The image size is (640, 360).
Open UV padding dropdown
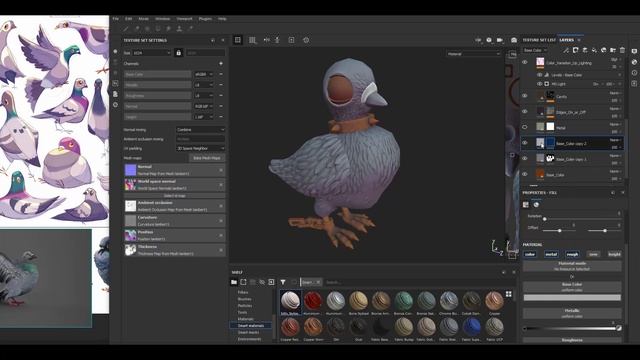click(x=200, y=148)
